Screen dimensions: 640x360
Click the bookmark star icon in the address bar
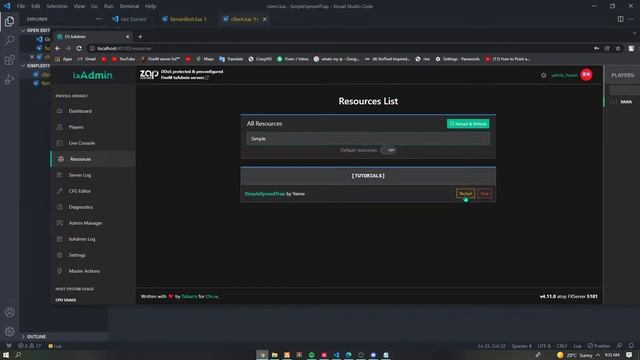coord(618,48)
